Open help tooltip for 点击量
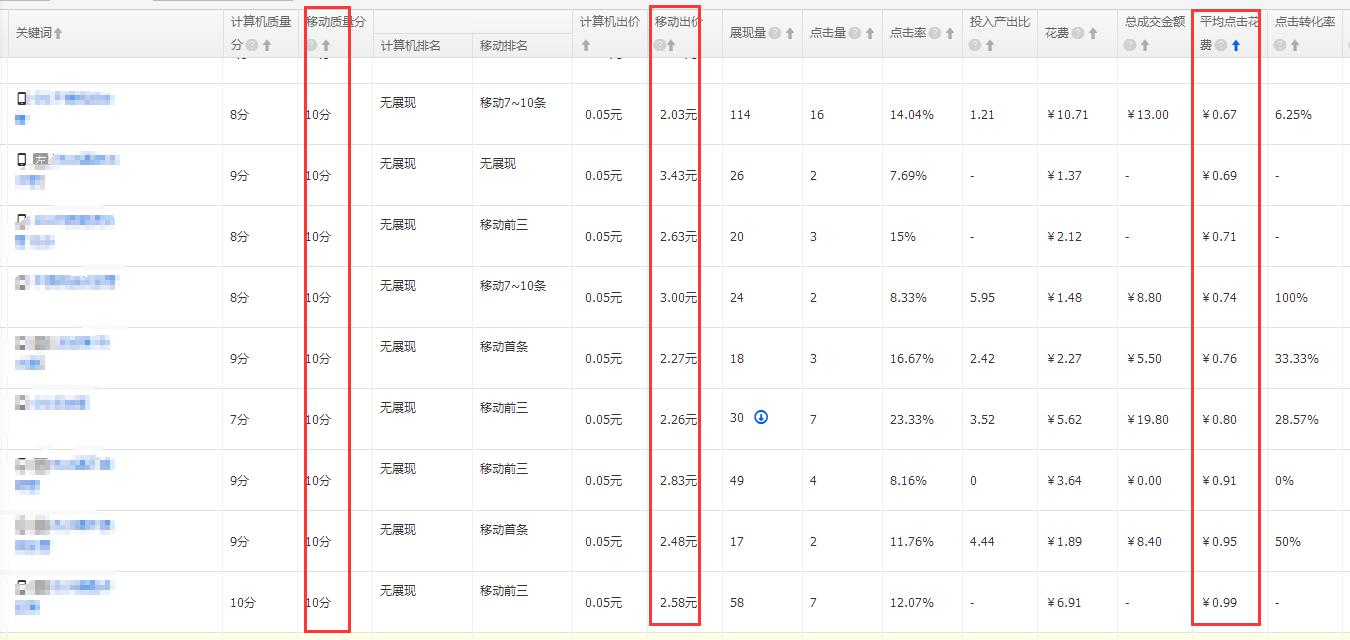The image size is (1350, 640). 855,33
